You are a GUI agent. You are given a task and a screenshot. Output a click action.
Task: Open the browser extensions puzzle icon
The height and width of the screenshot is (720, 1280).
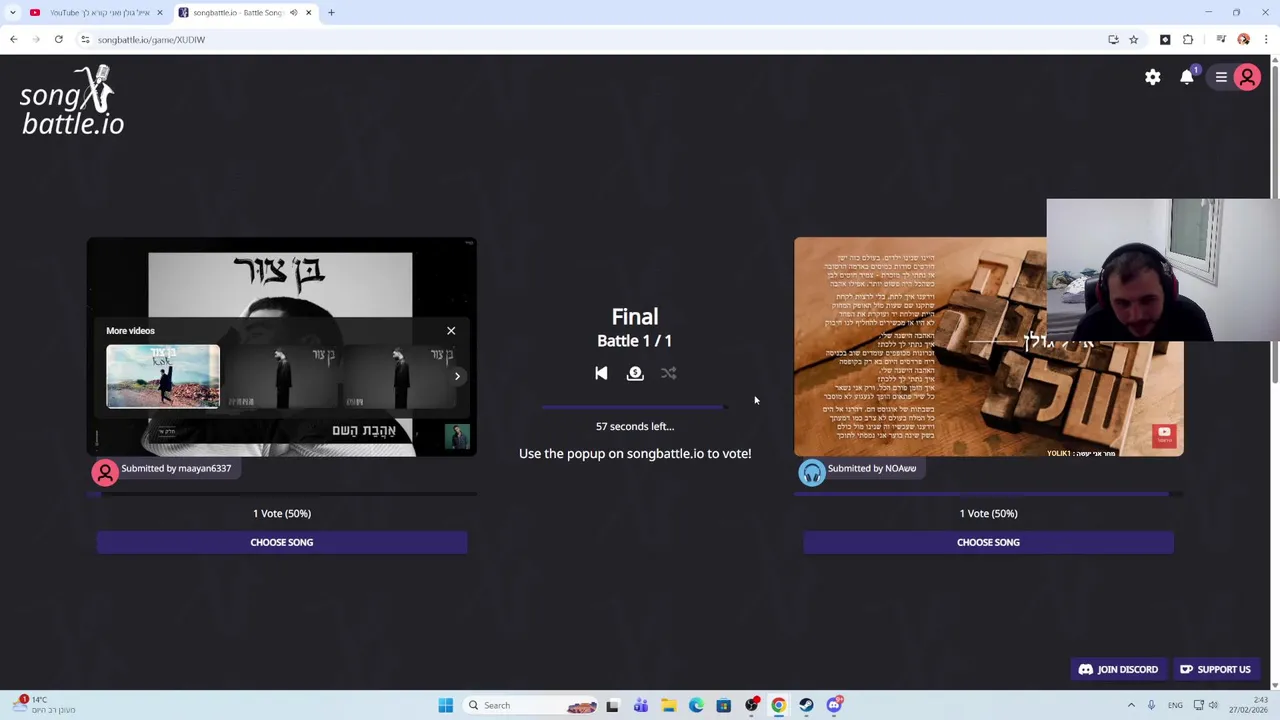click(1188, 39)
